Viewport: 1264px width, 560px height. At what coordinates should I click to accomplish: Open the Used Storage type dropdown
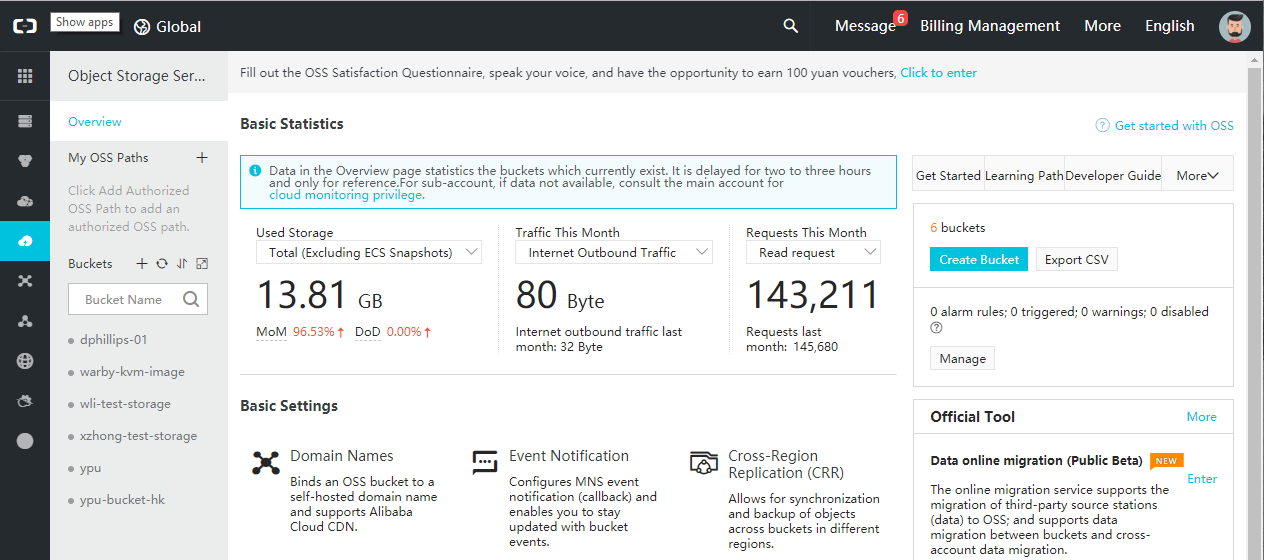(x=368, y=253)
